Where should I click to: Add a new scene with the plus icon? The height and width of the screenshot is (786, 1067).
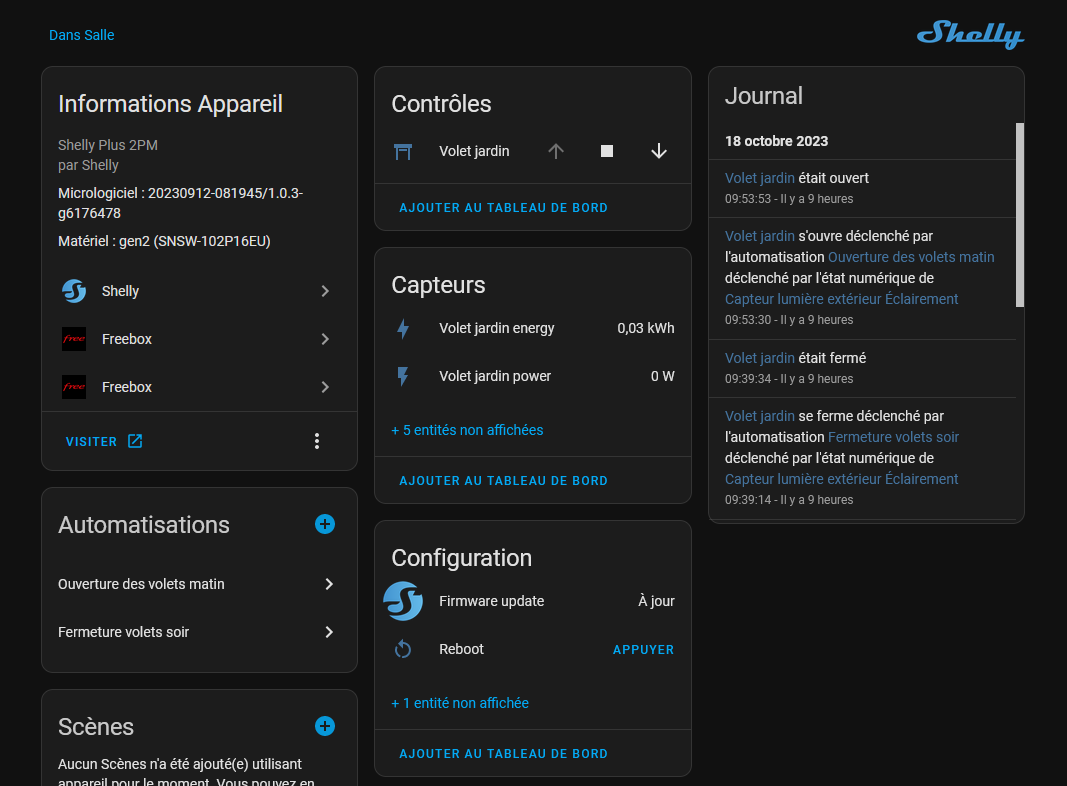click(x=325, y=726)
